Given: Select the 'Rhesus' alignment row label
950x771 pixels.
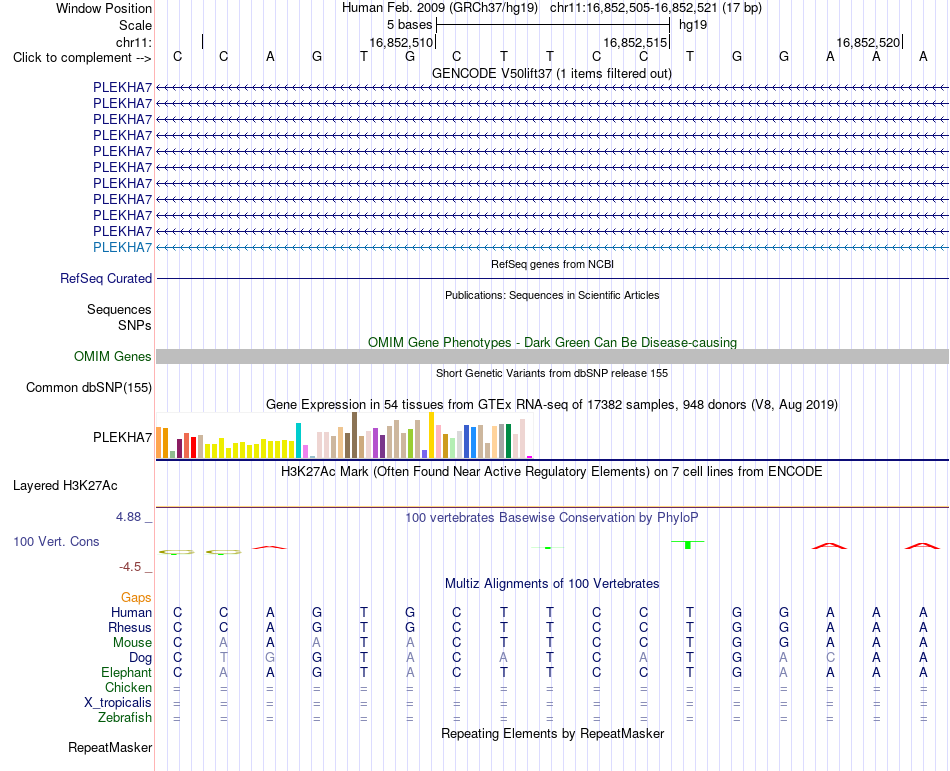Looking at the screenshot, I should tap(130, 627).
